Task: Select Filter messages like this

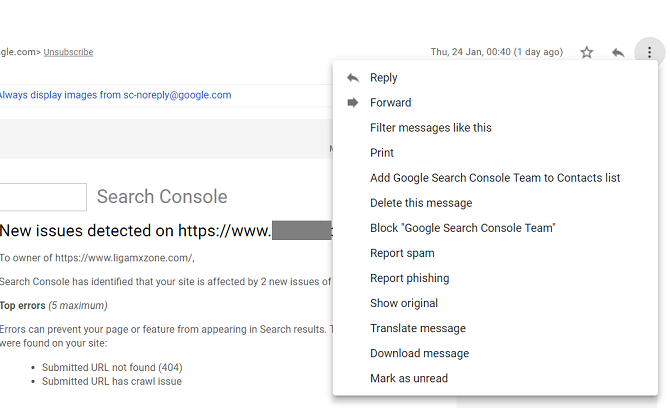Action: point(495,128)
